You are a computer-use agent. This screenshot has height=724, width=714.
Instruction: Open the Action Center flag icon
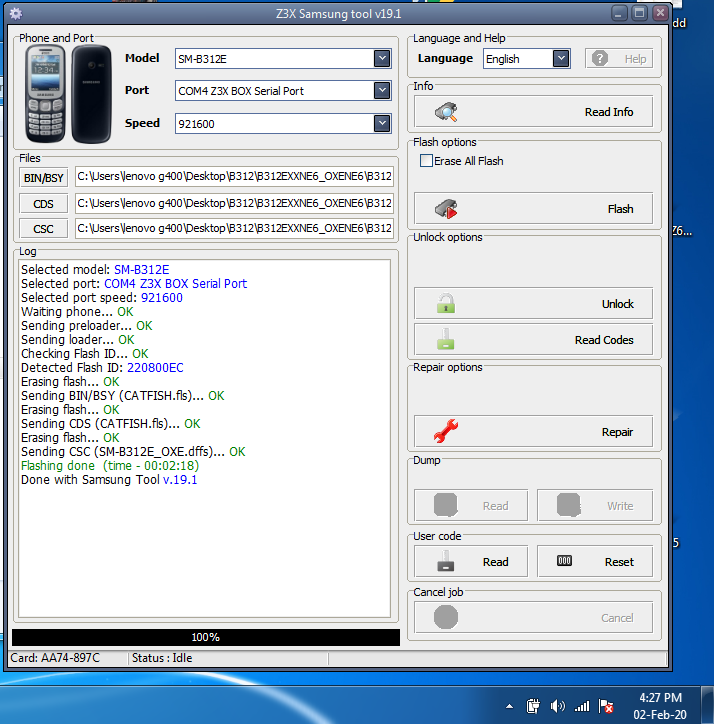click(605, 706)
